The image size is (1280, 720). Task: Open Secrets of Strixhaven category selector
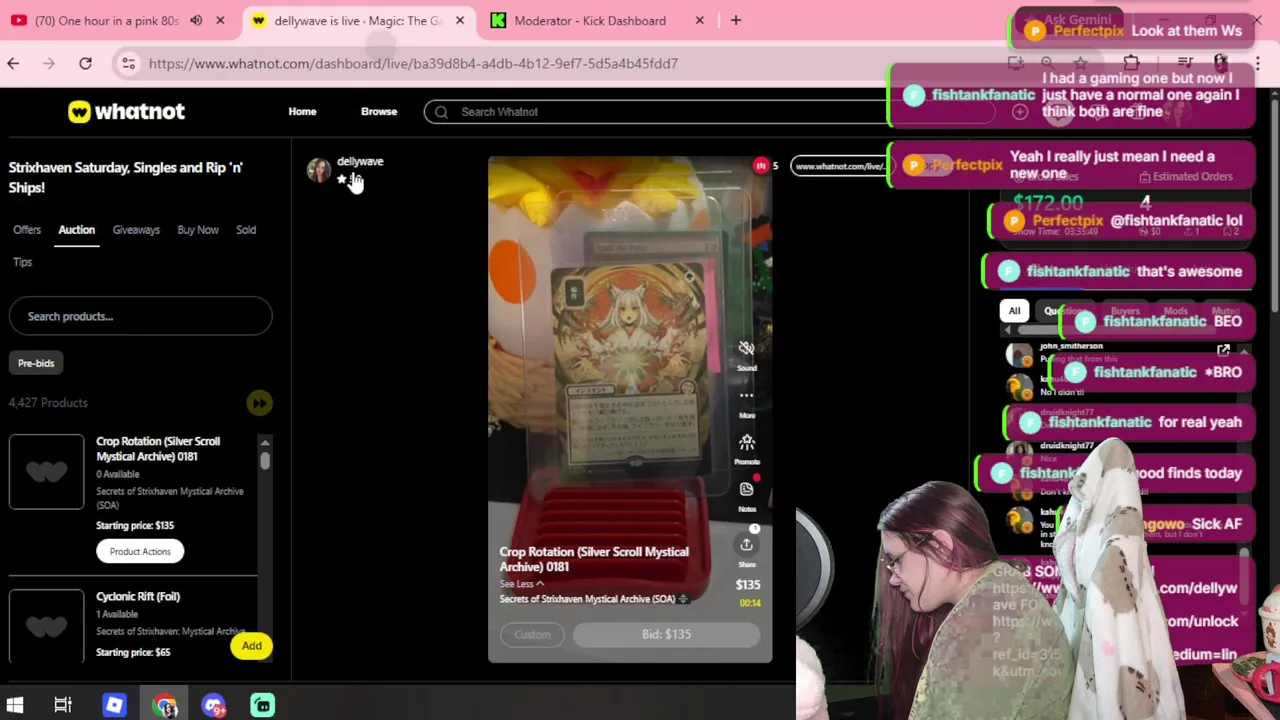[594, 599]
